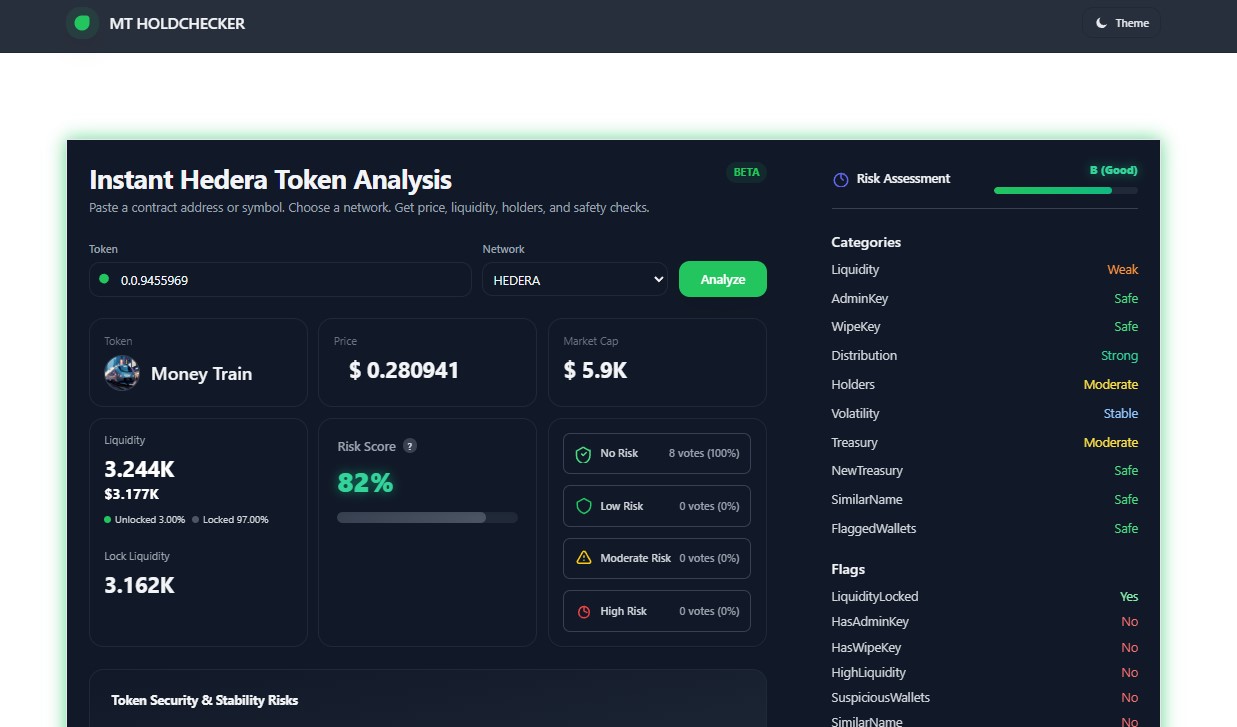
Task: Select HEDERA from the network combo box
Action: pos(575,279)
